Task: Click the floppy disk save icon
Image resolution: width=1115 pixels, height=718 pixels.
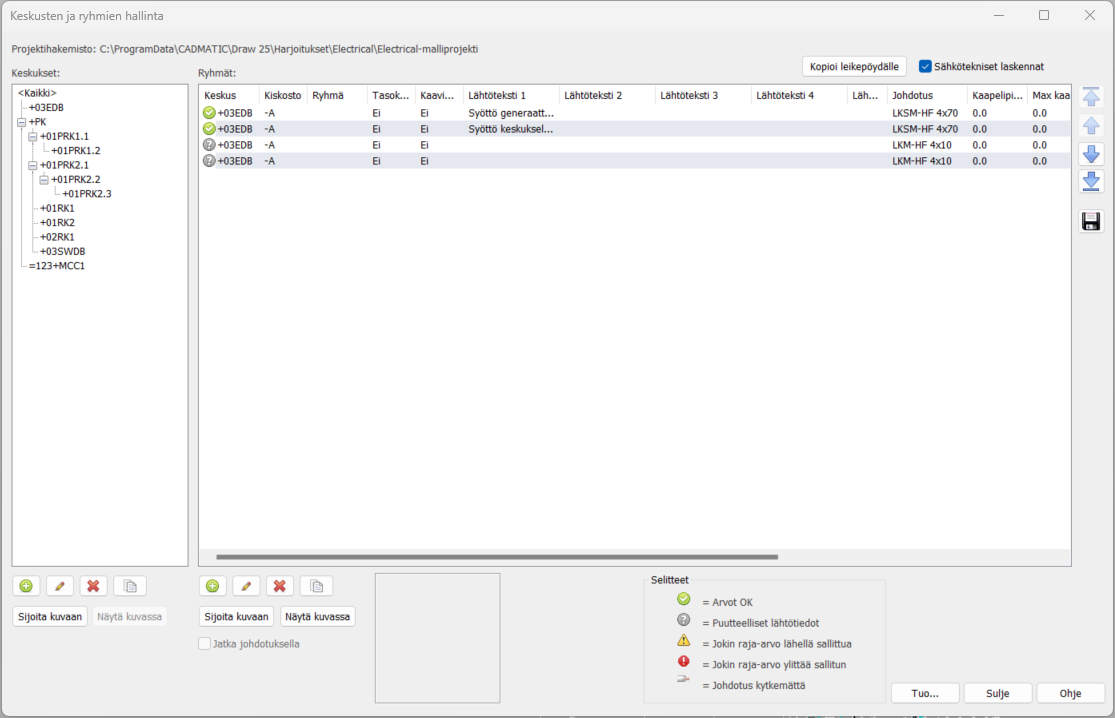Action: 1091,221
